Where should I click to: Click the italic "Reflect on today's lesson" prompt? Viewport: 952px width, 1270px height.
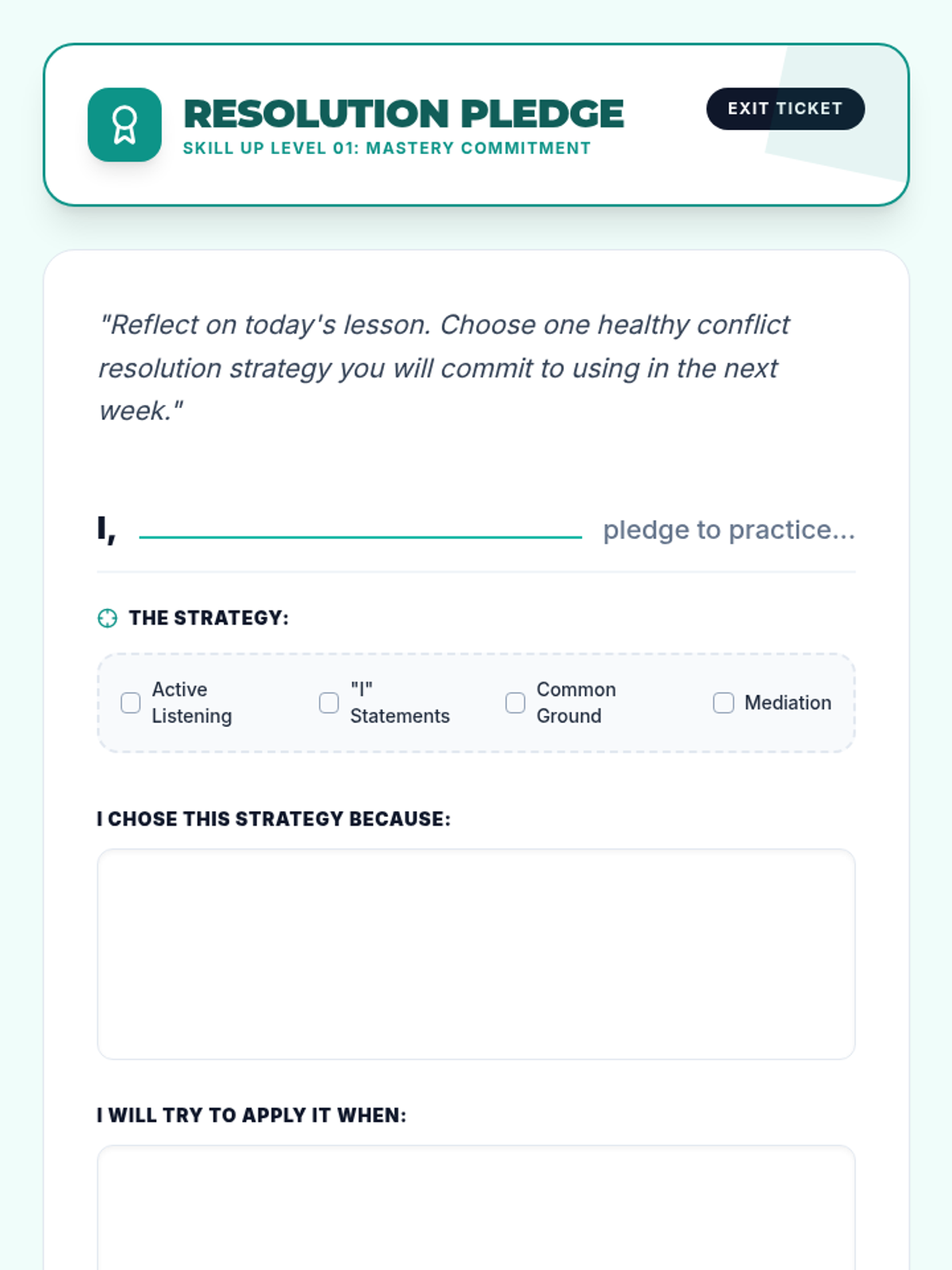(444, 368)
